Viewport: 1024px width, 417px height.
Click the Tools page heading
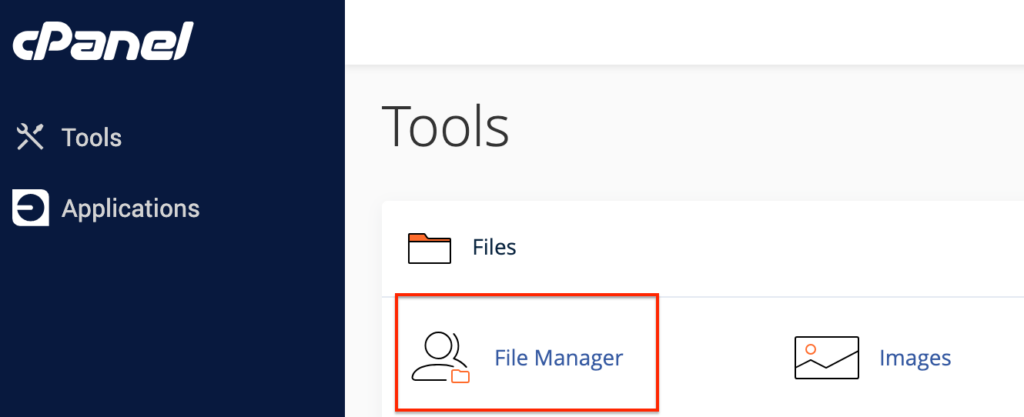tap(445, 127)
